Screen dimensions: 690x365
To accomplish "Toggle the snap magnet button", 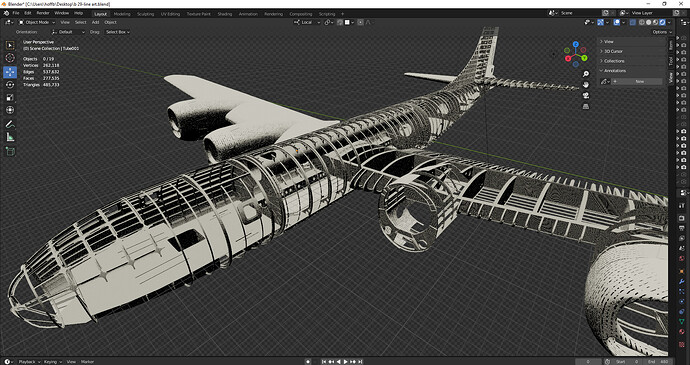I will pos(340,22).
